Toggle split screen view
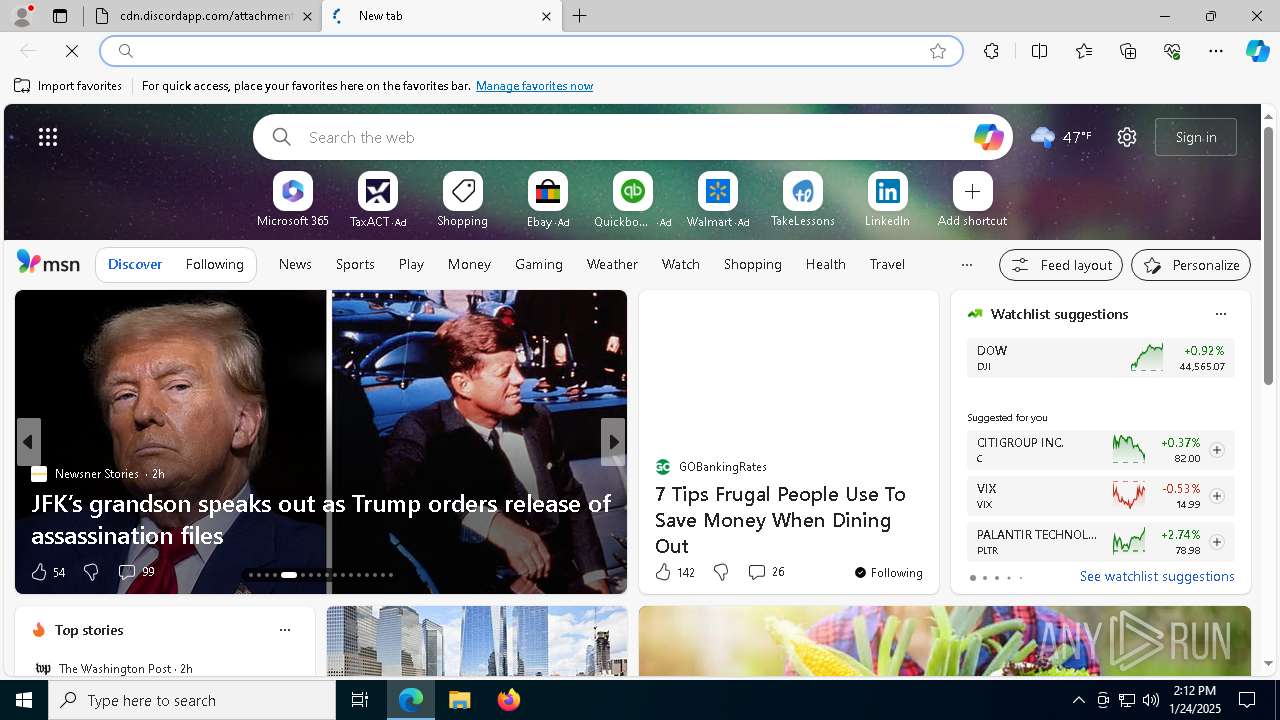This screenshot has height=720, width=1280. tap(1039, 51)
